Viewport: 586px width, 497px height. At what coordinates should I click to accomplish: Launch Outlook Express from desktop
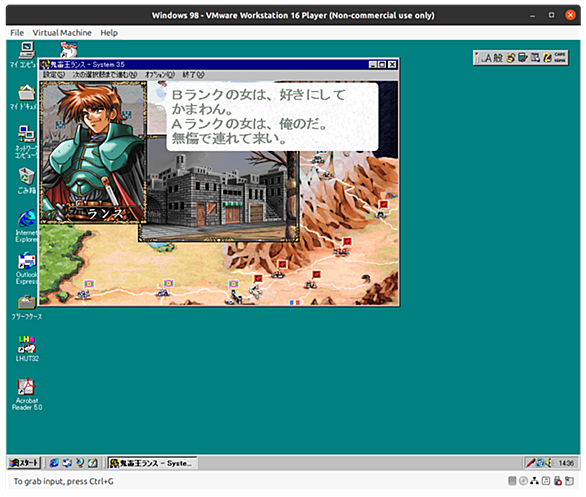click(x=27, y=260)
